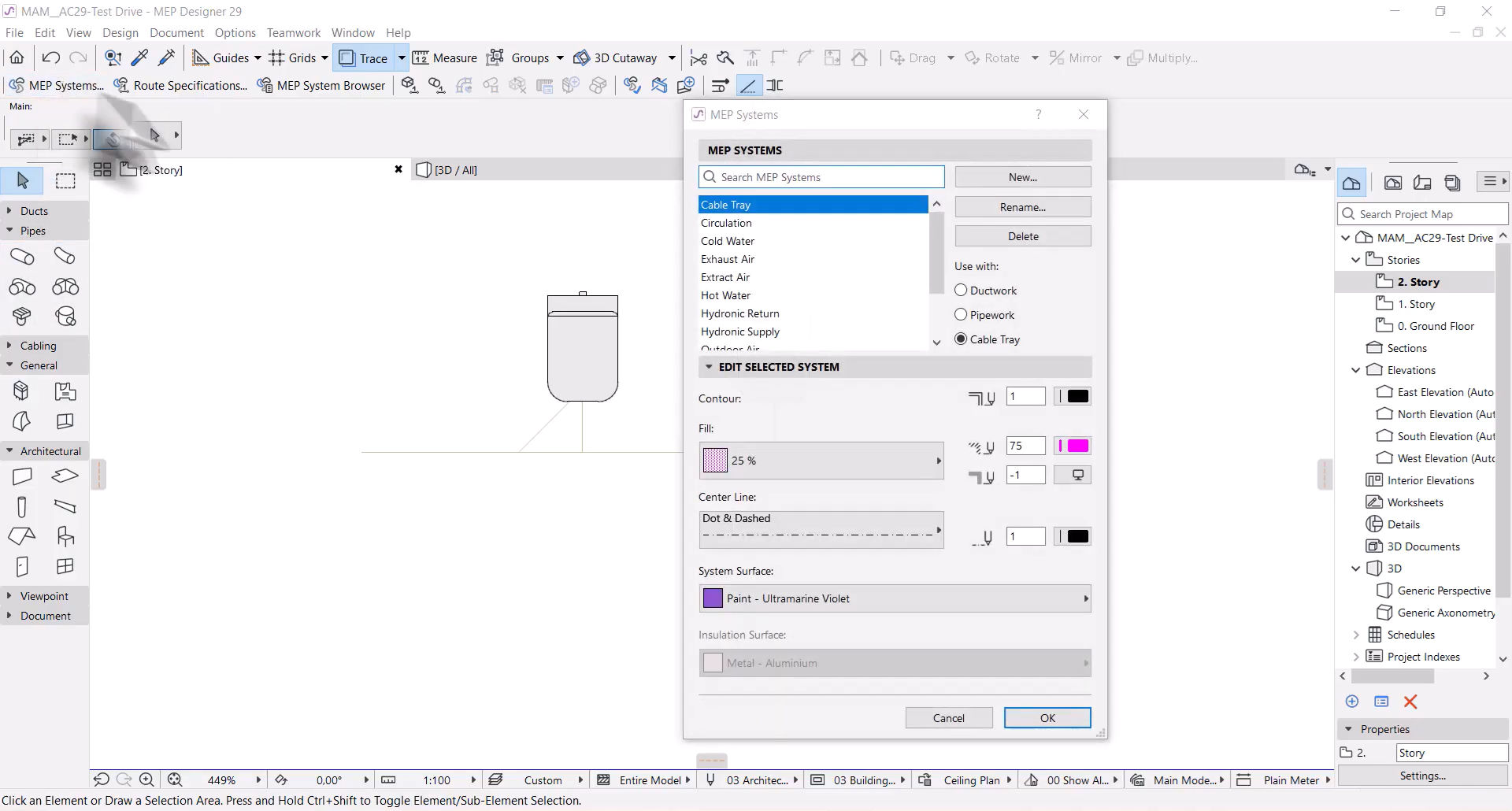This screenshot has width=1512, height=811.
Task: Select the Column tool in Architectural
Action: click(22, 506)
